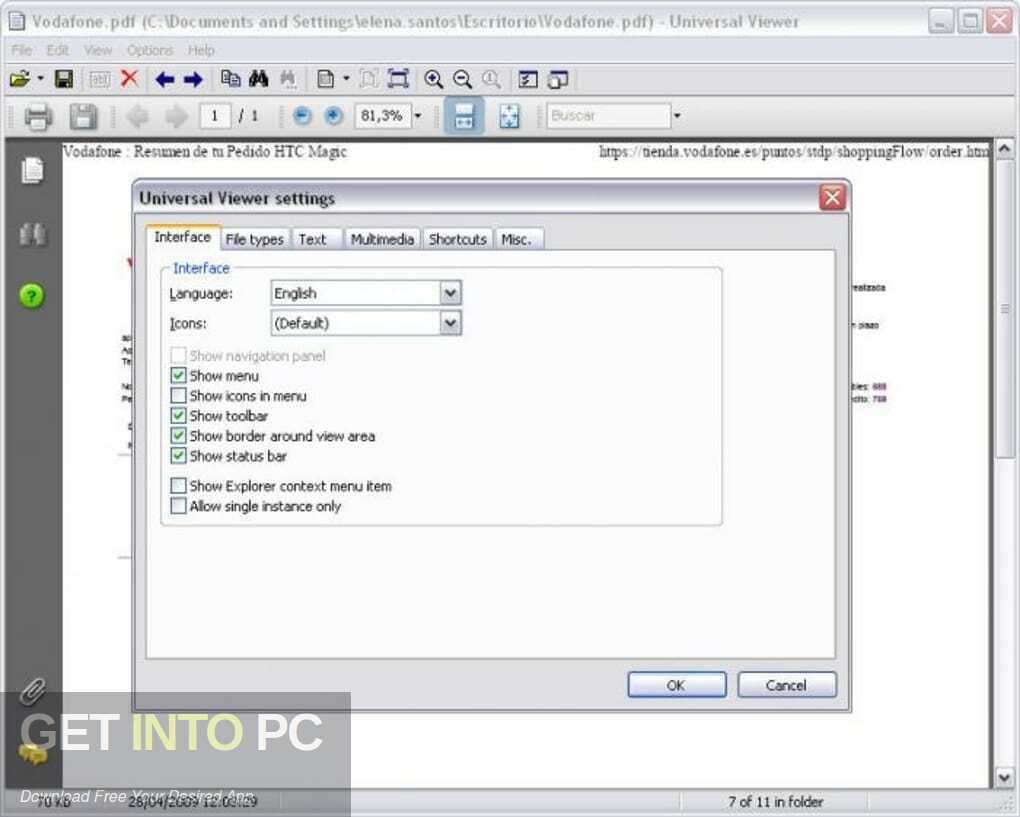Click the Save floppy icon in top toolbar
The width and height of the screenshot is (1020, 817).
64,79
